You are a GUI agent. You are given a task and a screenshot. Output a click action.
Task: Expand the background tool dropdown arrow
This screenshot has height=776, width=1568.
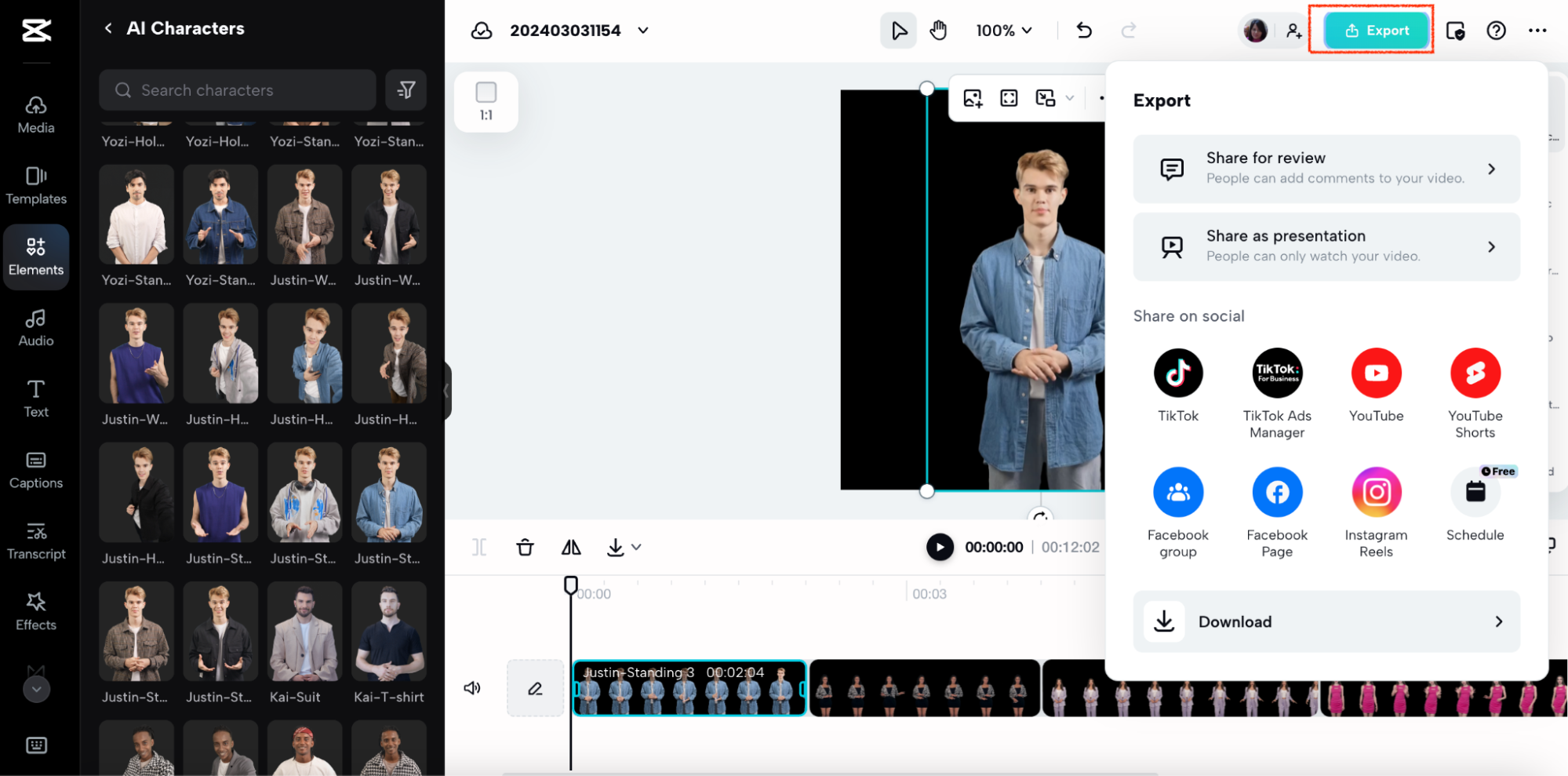tap(1070, 98)
